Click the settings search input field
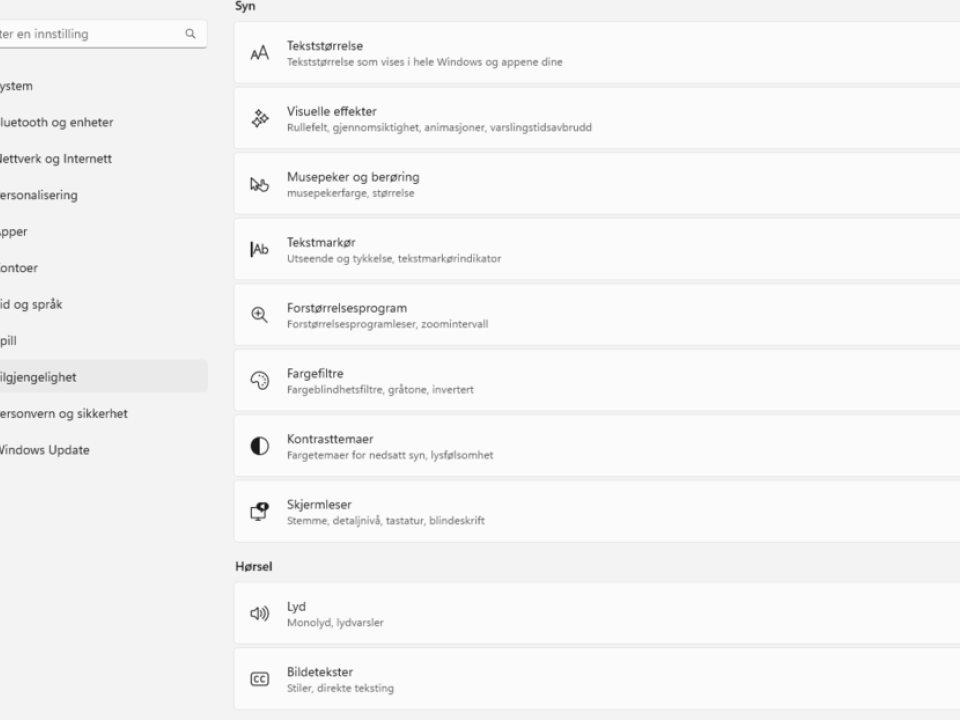This screenshot has height=720, width=960. click(102, 34)
